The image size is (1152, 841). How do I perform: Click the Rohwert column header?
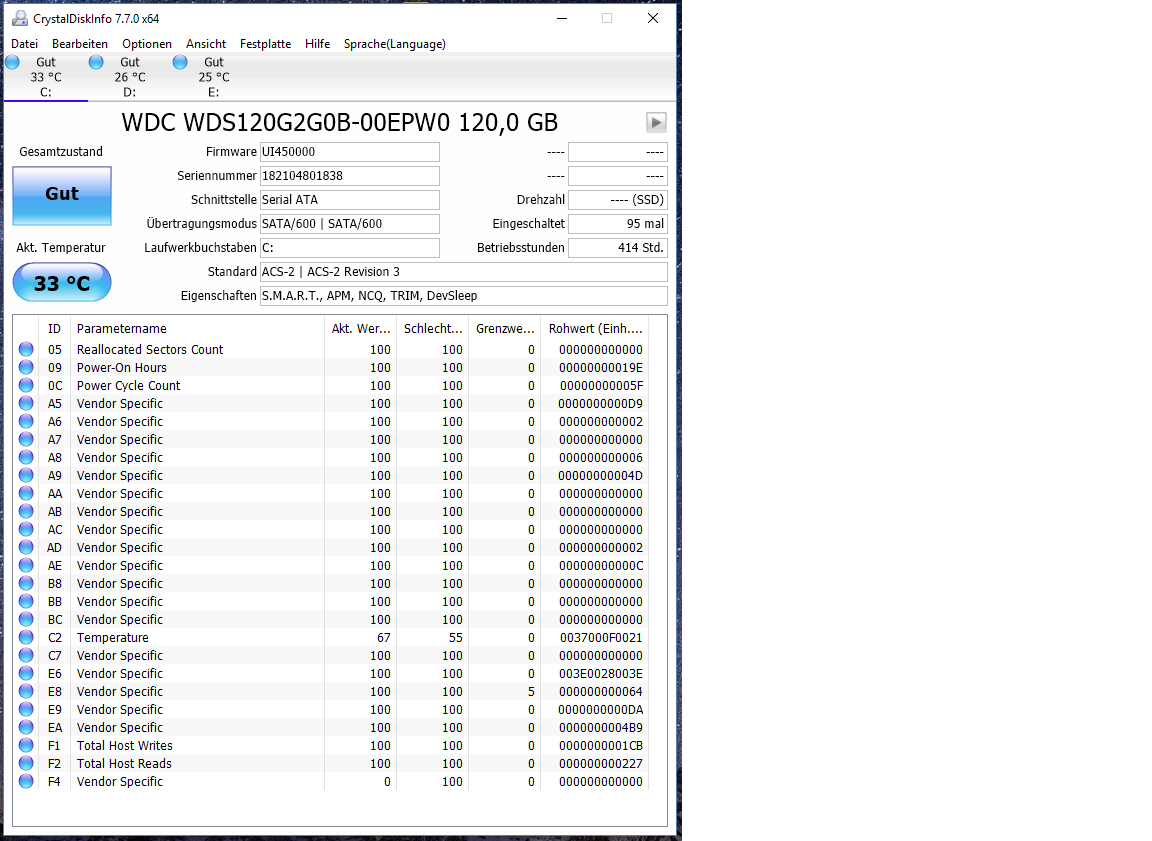point(594,328)
